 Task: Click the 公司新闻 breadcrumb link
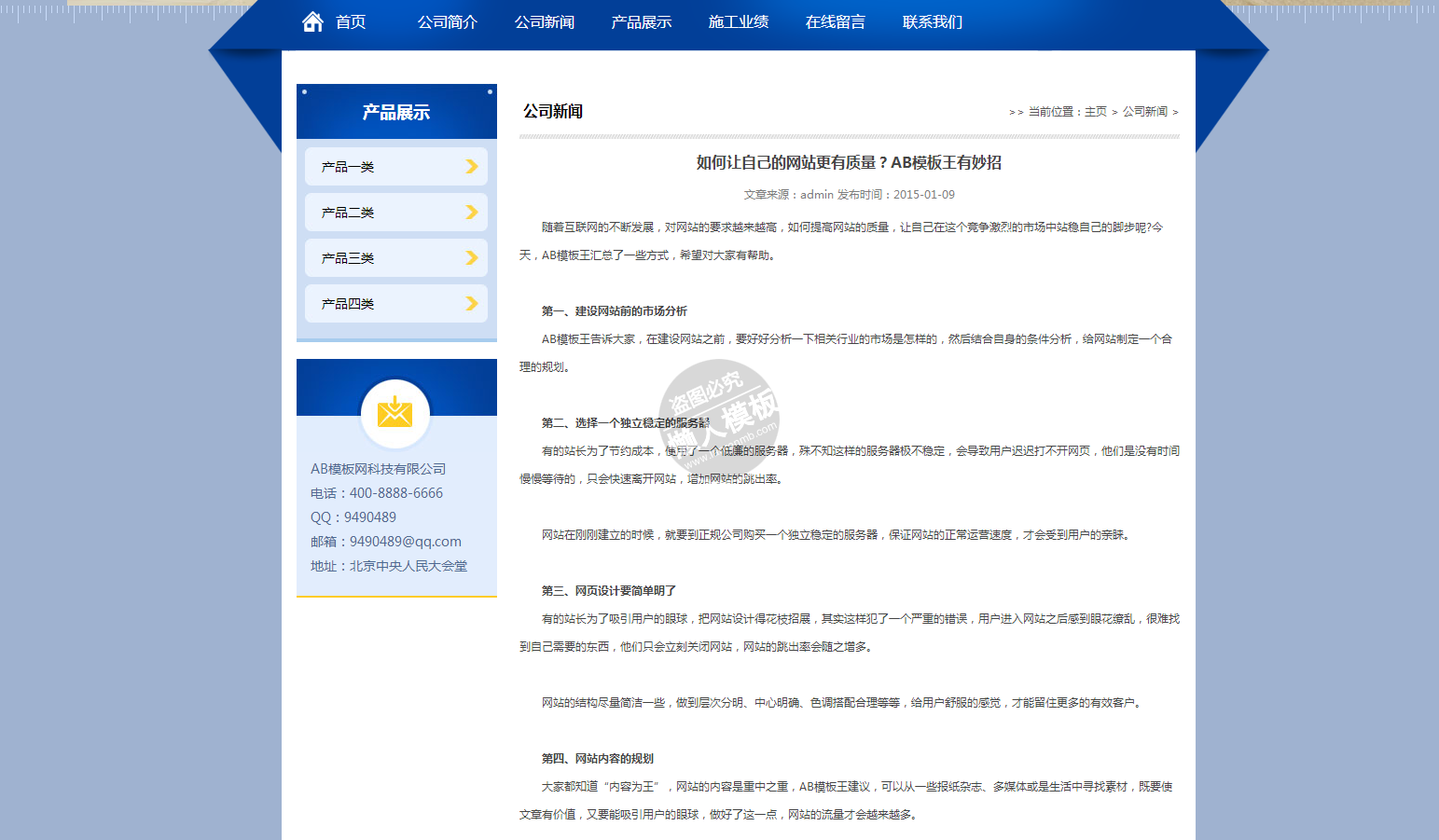[x=1145, y=112]
